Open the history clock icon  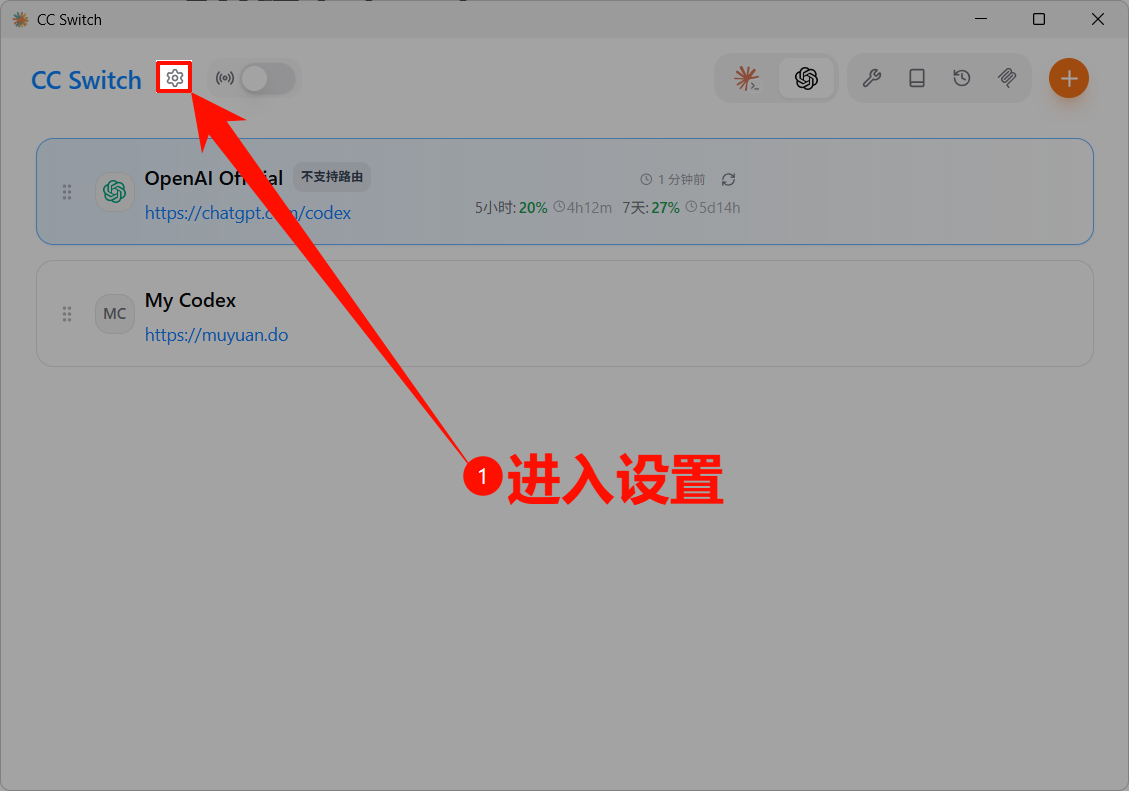pos(962,78)
